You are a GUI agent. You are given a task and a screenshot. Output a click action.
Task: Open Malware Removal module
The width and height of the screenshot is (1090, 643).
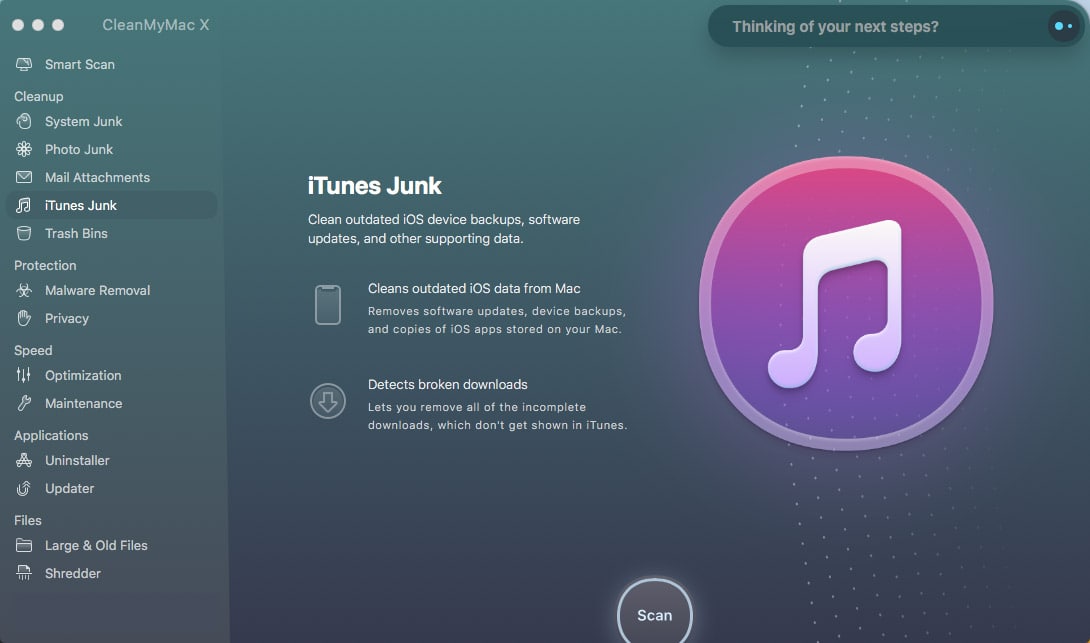pyautogui.click(x=97, y=291)
